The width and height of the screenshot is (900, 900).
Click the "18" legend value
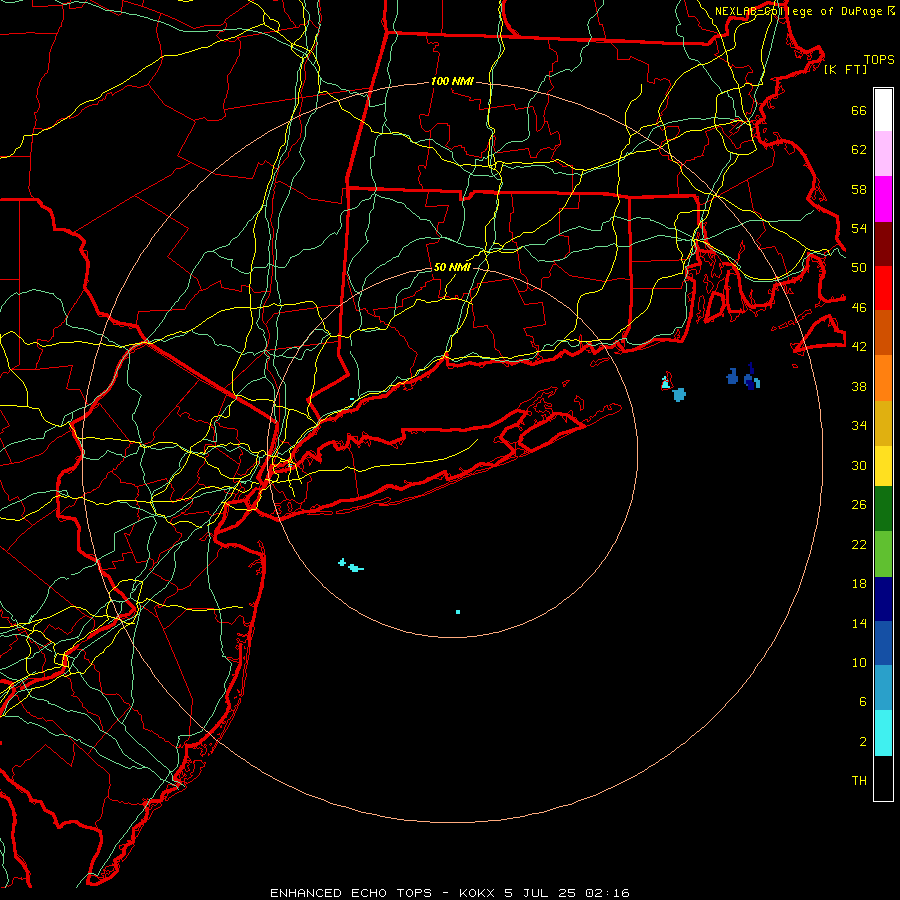pyautogui.click(x=859, y=584)
